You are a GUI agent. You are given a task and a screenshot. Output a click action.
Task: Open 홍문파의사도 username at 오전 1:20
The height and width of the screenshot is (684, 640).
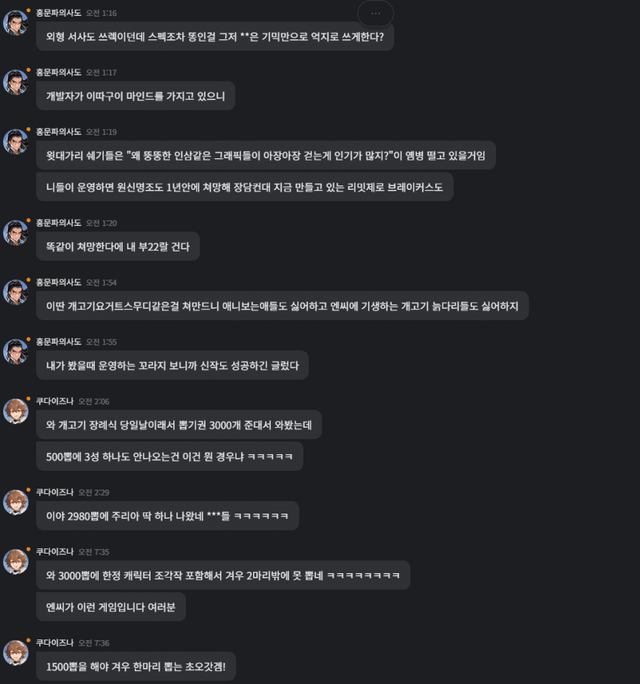(58, 223)
